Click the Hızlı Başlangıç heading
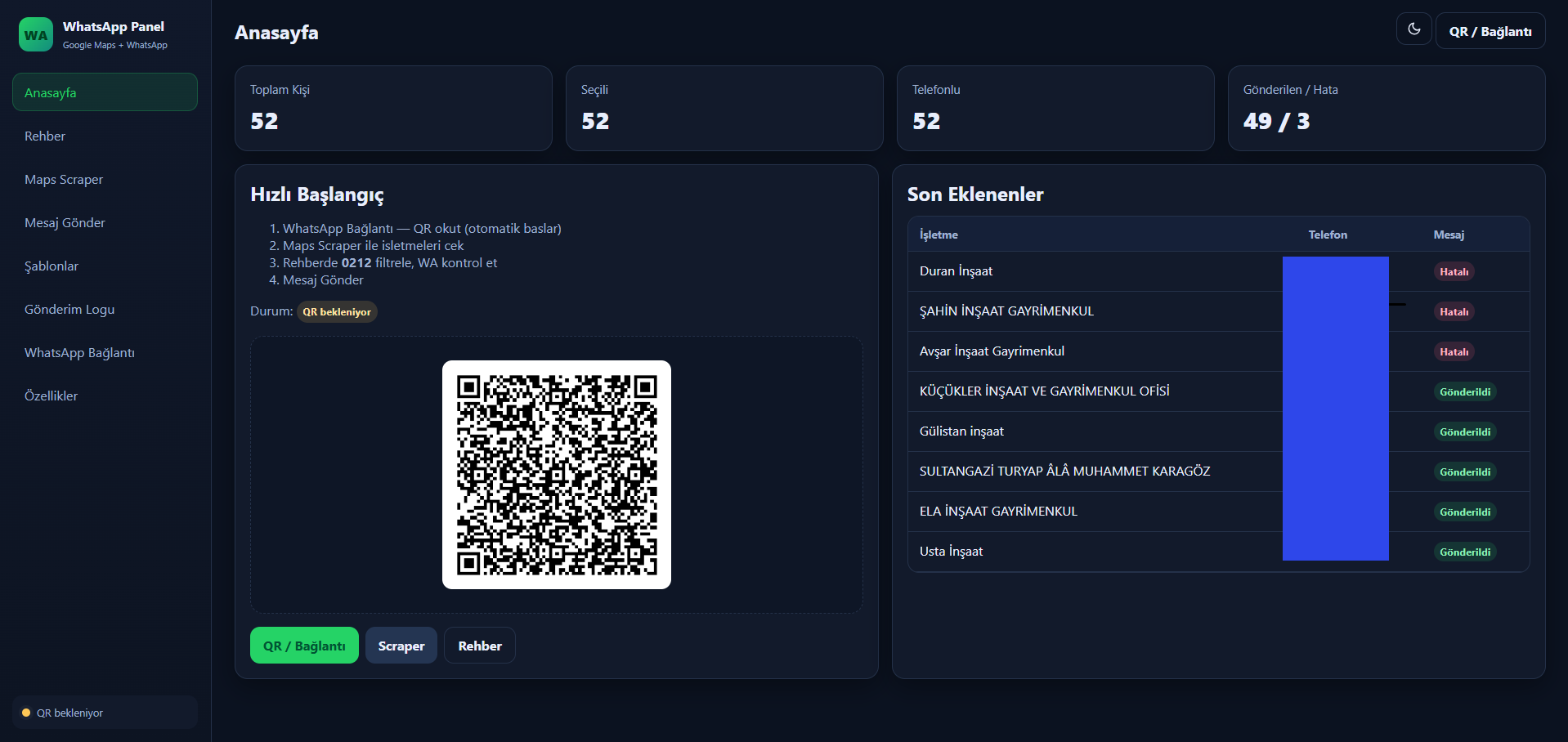Image resolution: width=1568 pixels, height=742 pixels. click(317, 194)
